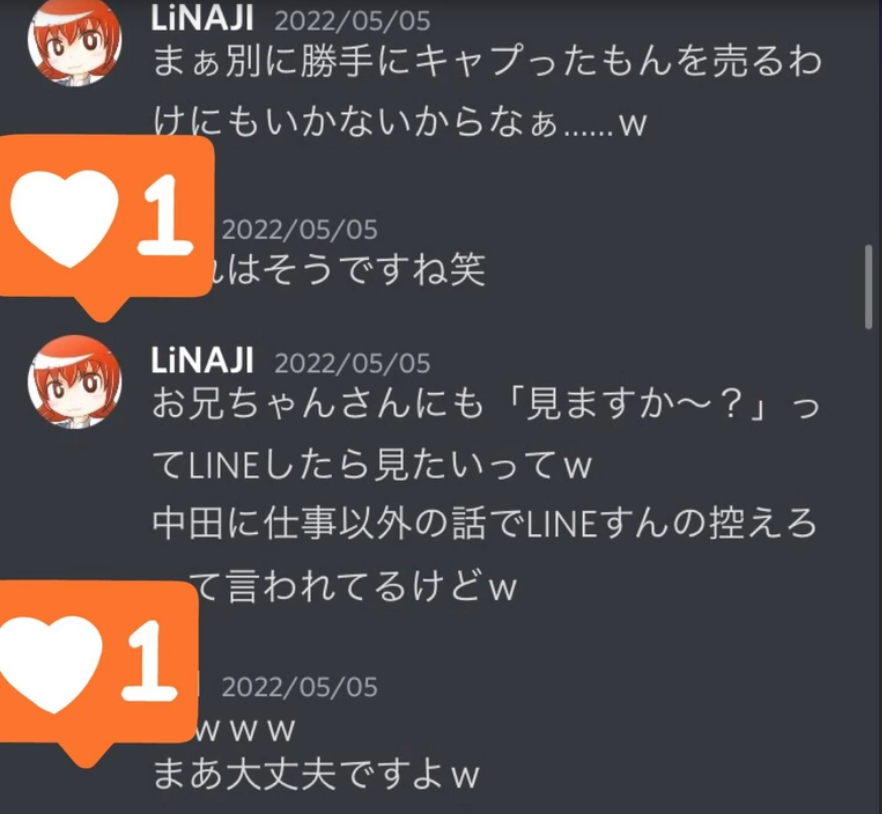The height and width of the screenshot is (814, 882).
Task: Click the timestamp above the www message
Action: [x=299, y=687]
